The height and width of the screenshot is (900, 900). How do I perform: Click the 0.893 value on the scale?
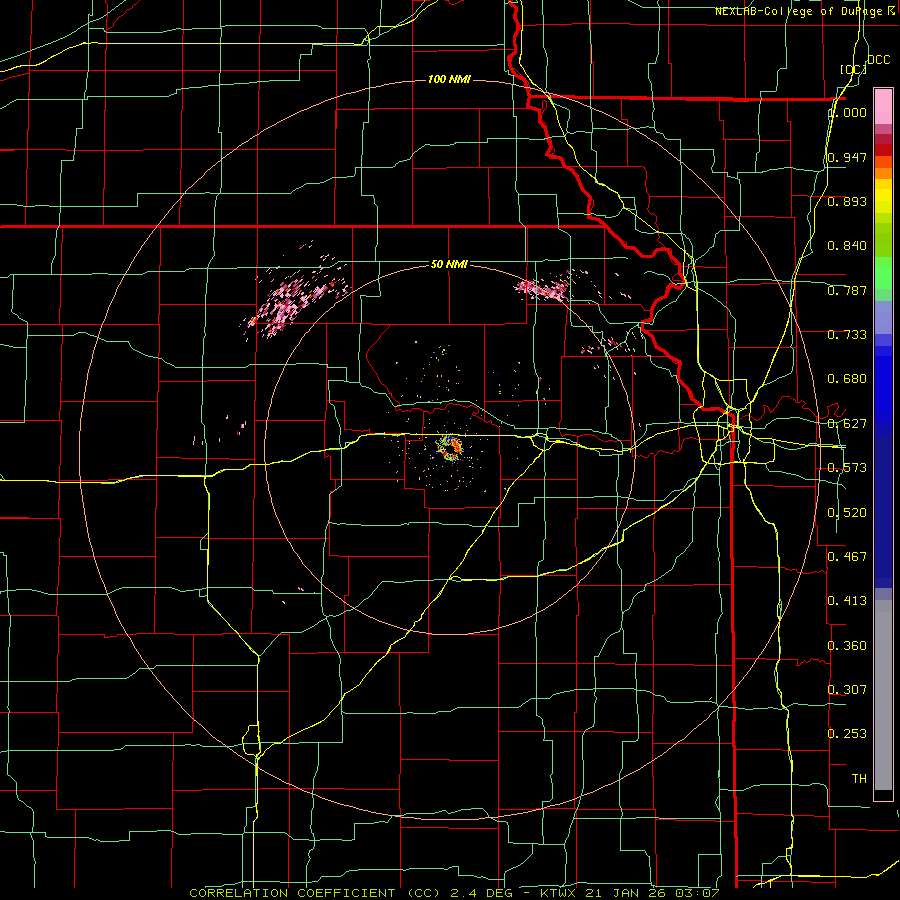(847, 201)
